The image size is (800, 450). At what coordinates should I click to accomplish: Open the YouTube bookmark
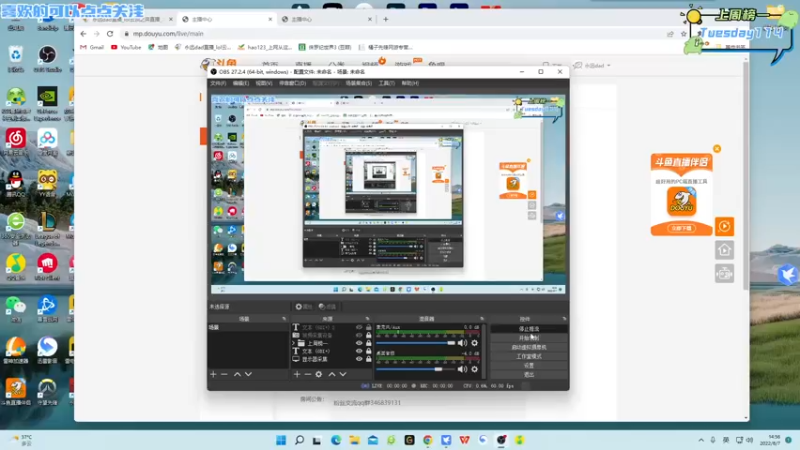pos(126,47)
